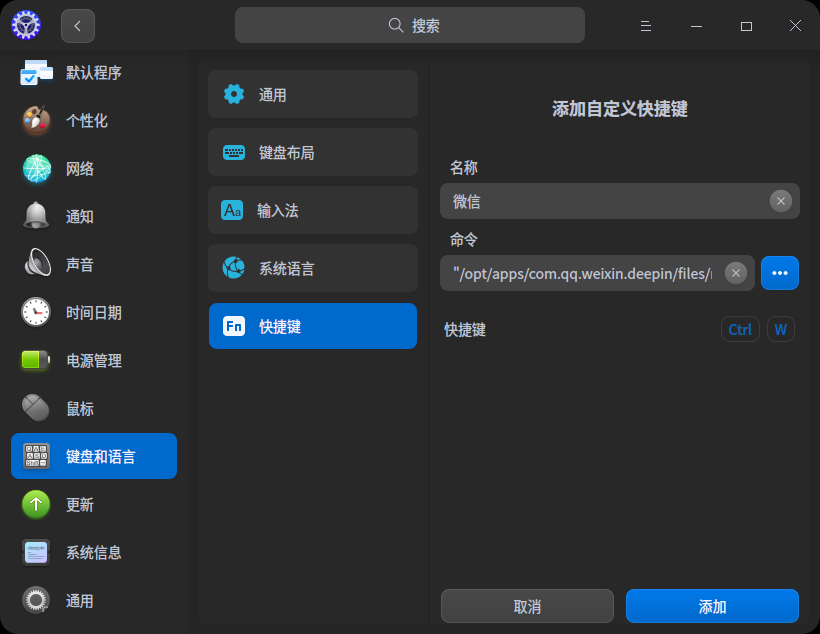Click the 快捷键 Fn icon
The image size is (820, 634).
234,326
